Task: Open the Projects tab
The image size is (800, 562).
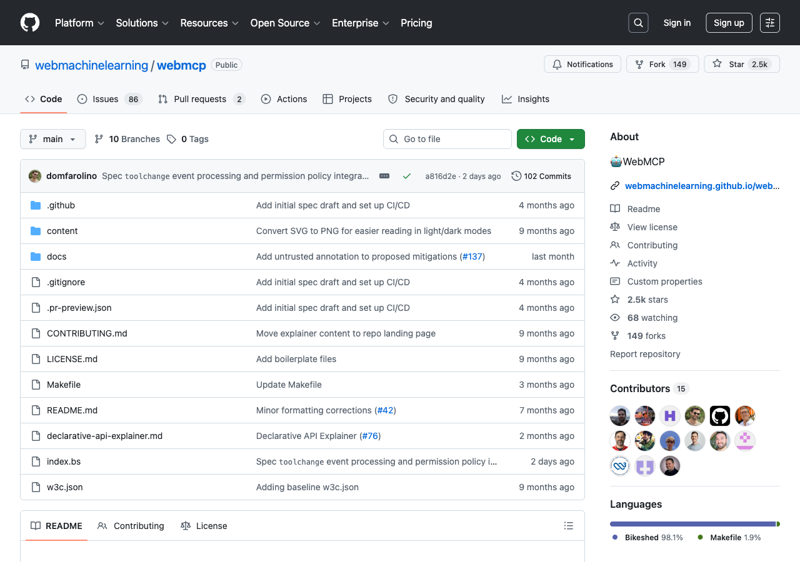Action: tap(347, 99)
